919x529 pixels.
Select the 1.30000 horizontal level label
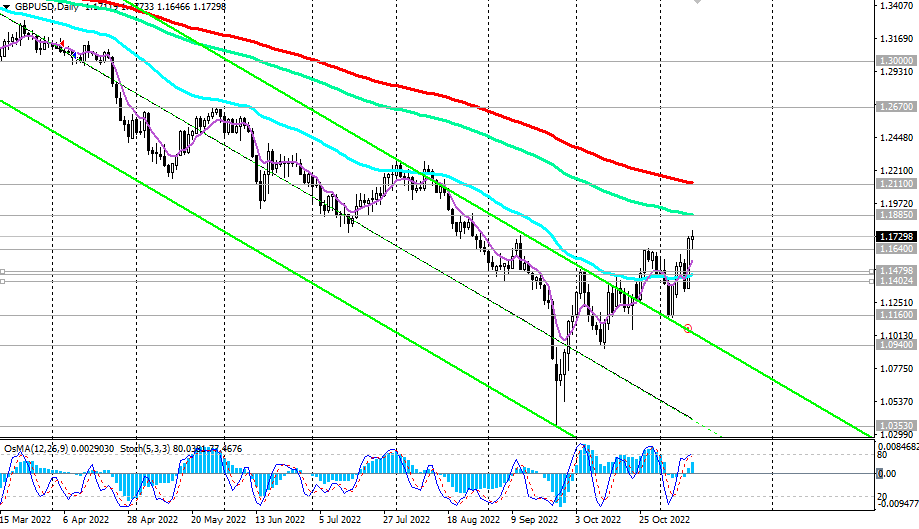click(x=896, y=61)
